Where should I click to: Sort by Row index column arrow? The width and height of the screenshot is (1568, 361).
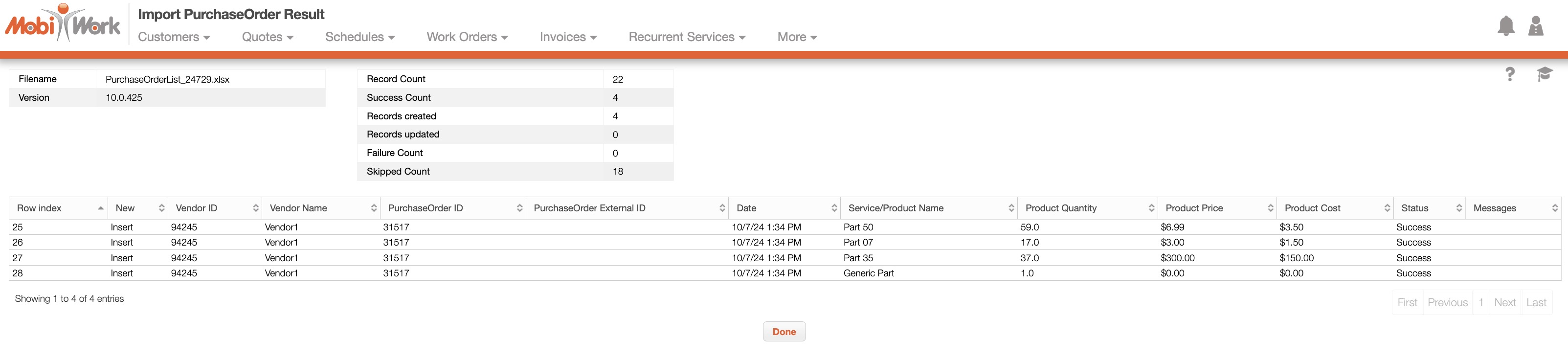pyautogui.click(x=100, y=208)
